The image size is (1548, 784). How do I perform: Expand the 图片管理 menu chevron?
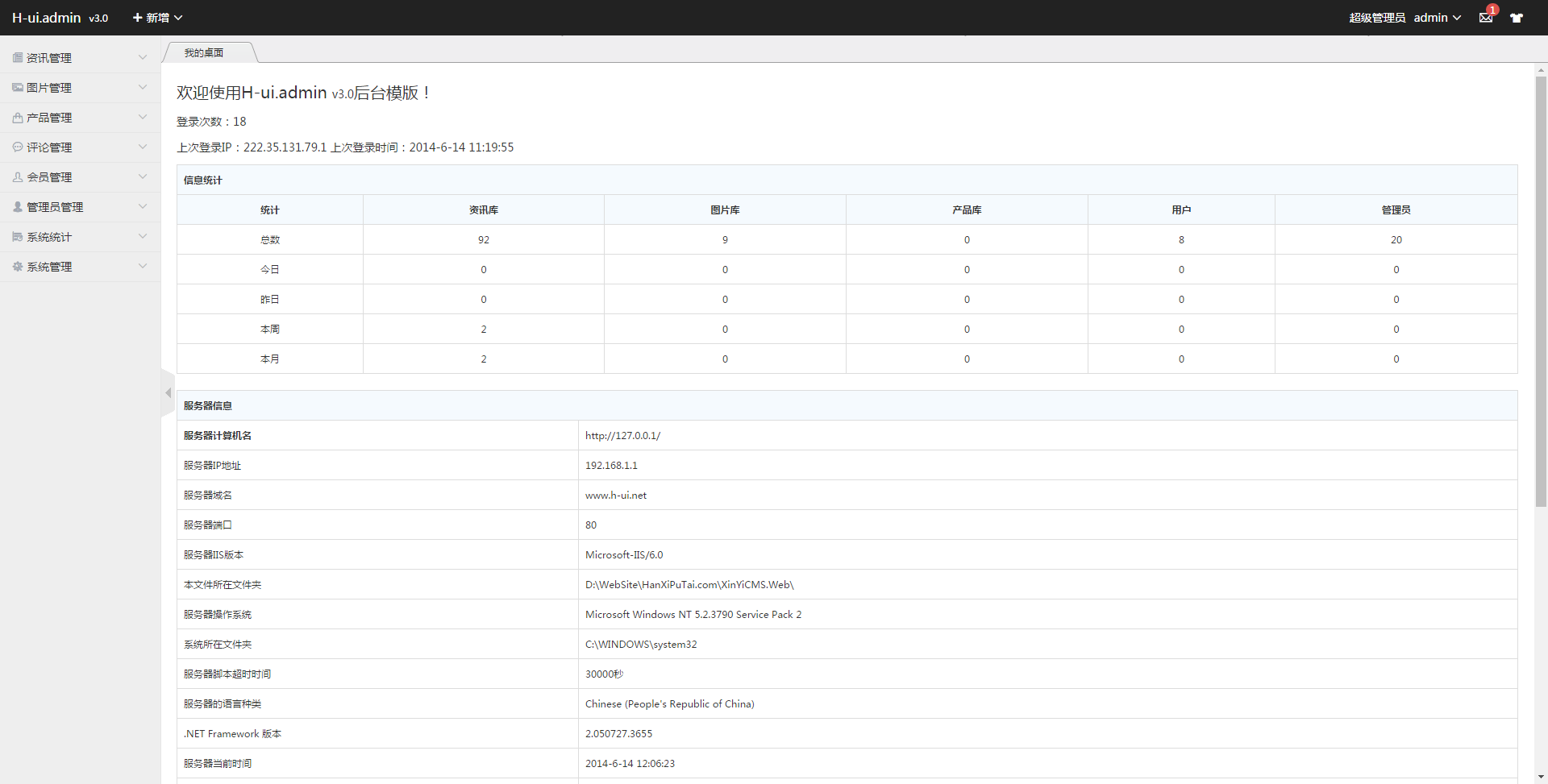click(x=143, y=87)
